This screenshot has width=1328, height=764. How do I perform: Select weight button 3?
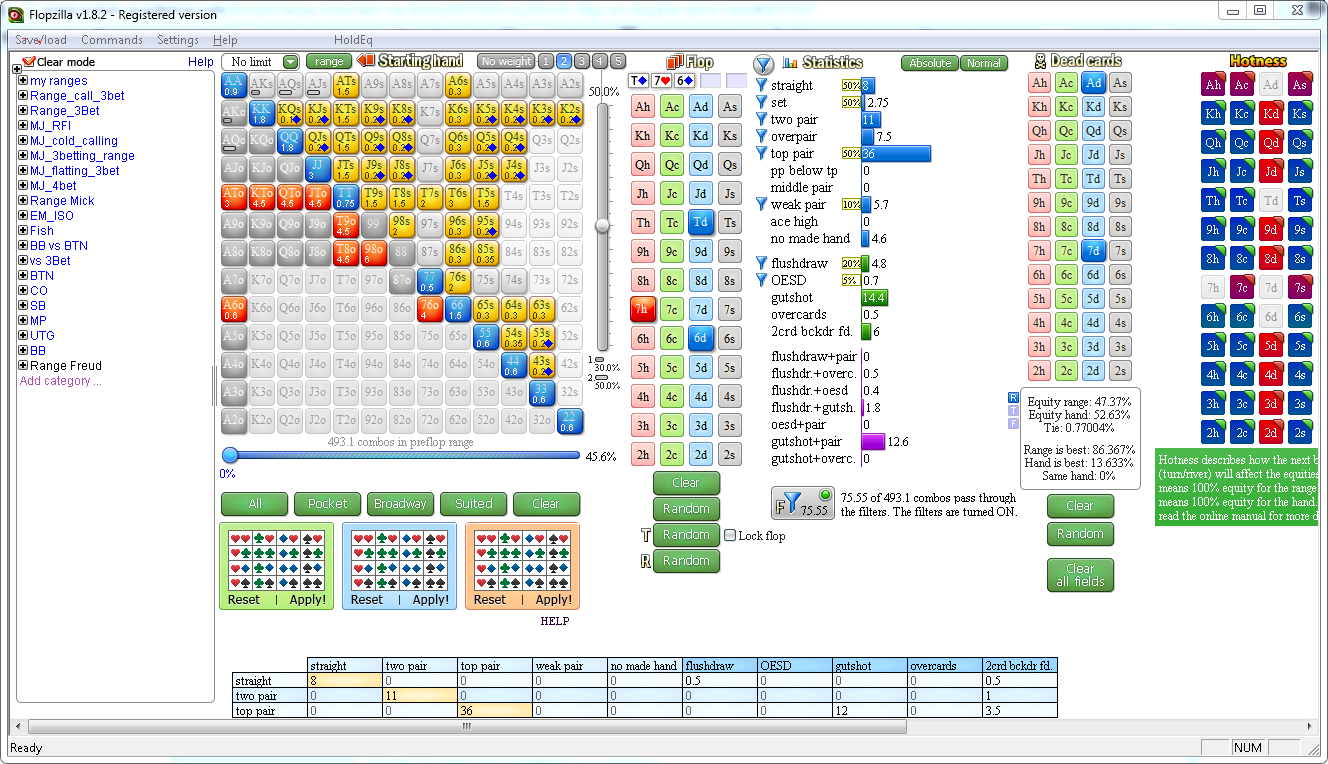pyautogui.click(x=582, y=61)
